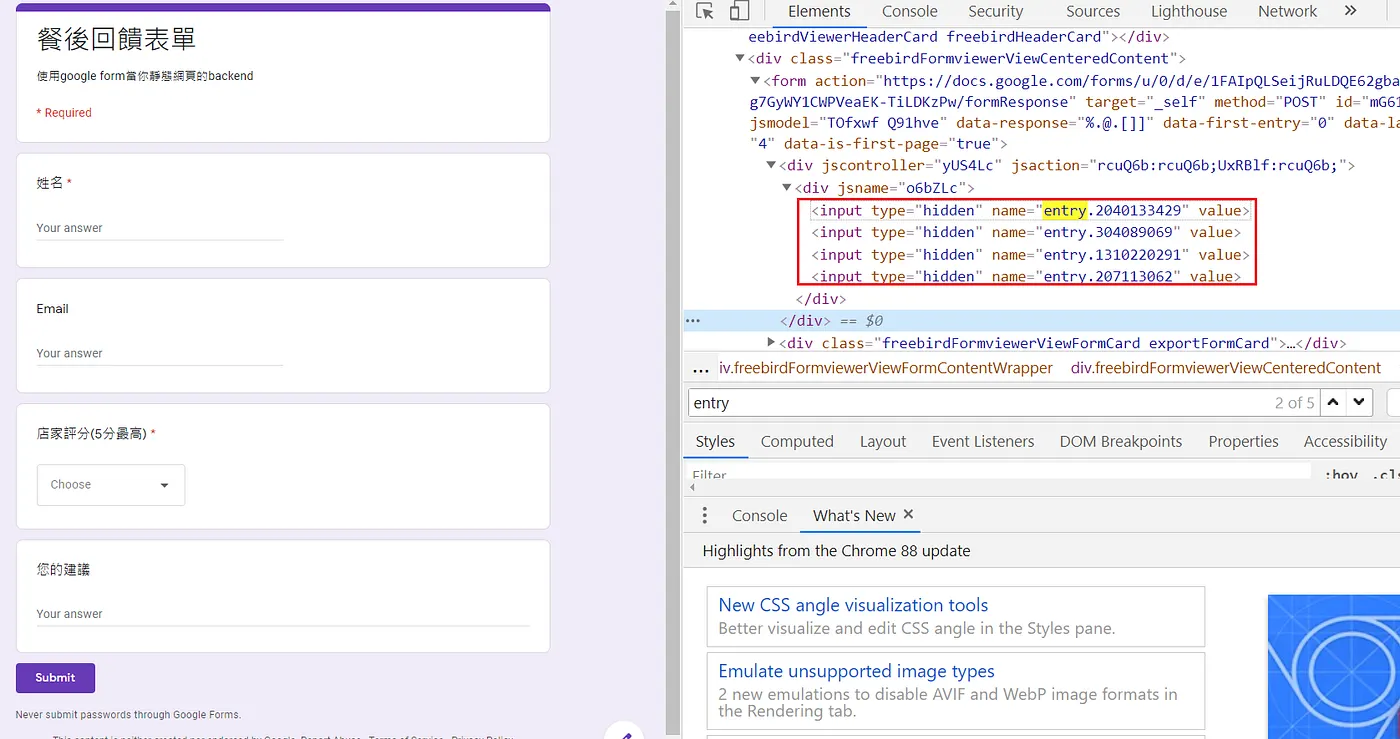
Task: Open the Layout pane tab
Action: pos(883,442)
